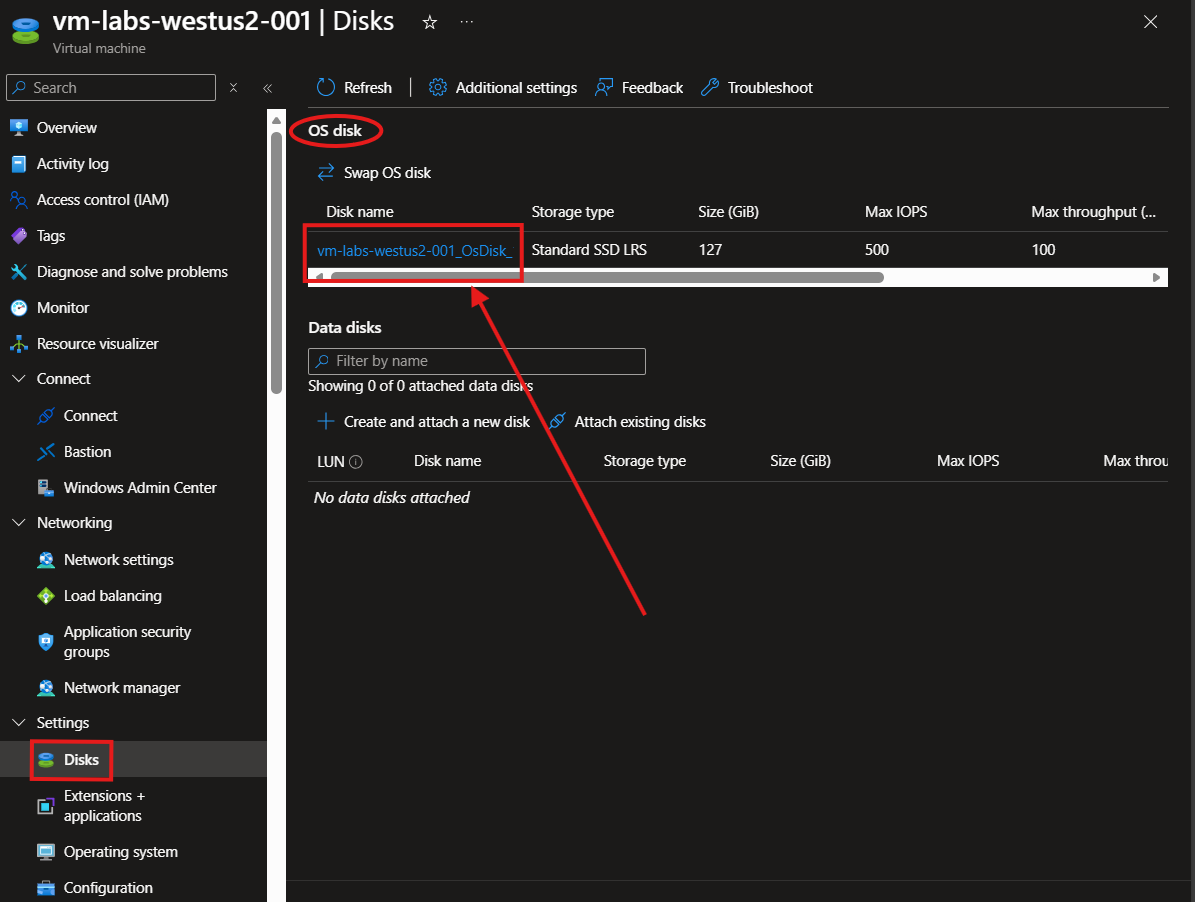Collapse the Settings section chevron
Viewport: 1195px width, 902px height.
(x=18, y=723)
